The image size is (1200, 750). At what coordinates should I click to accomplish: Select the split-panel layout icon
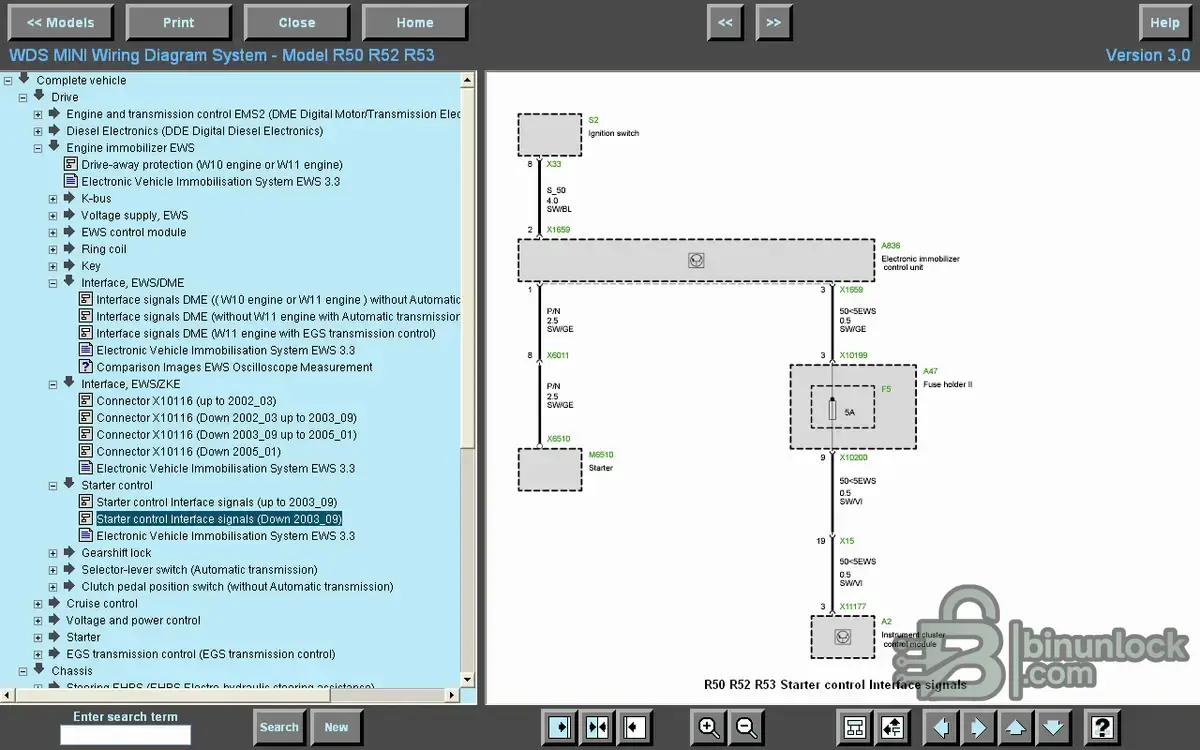point(598,727)
